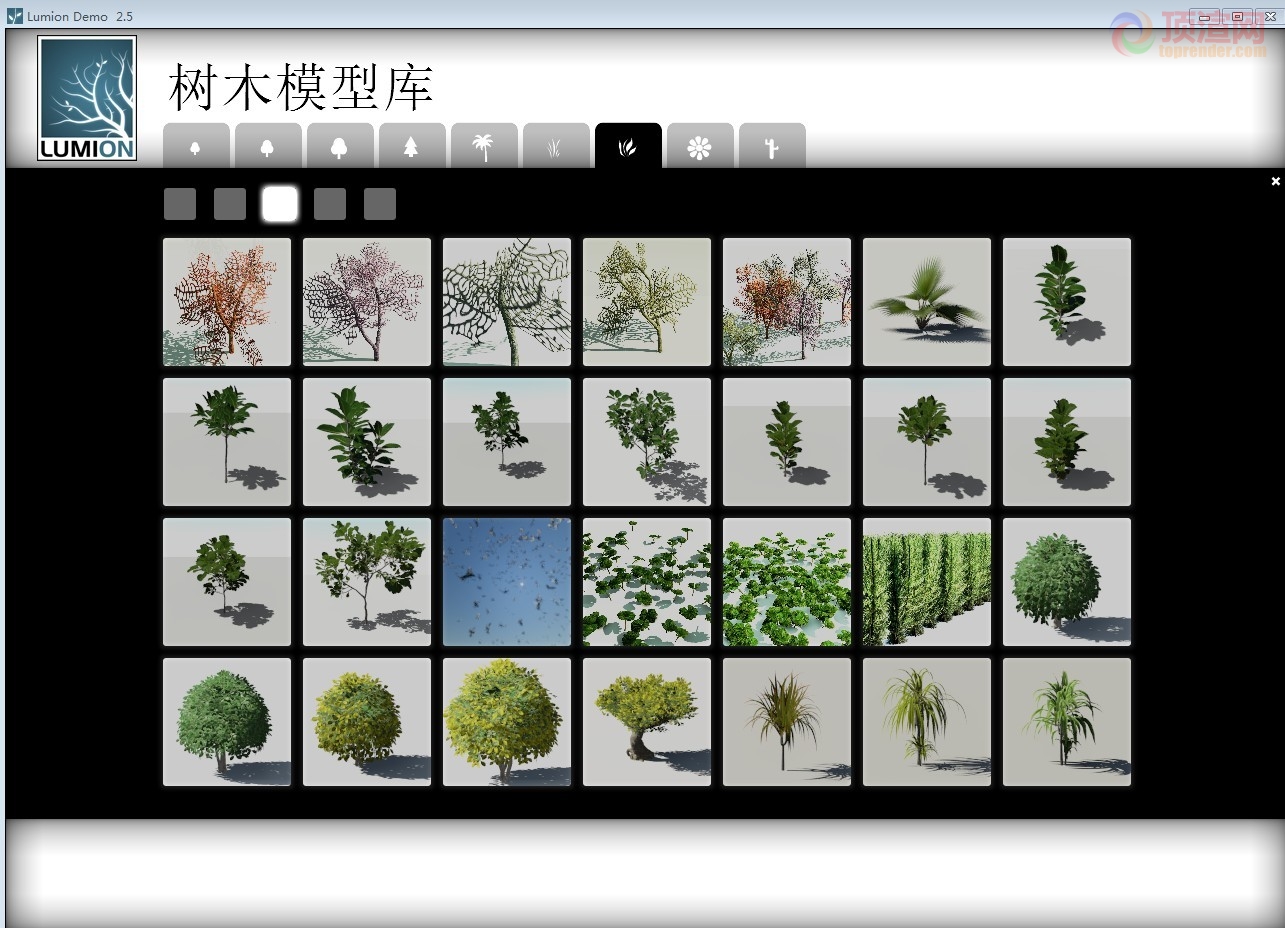The height and width of the screenshot is (928, 1285).
Task: Close the tree library panel with the X
Action: click(1275, 181)
